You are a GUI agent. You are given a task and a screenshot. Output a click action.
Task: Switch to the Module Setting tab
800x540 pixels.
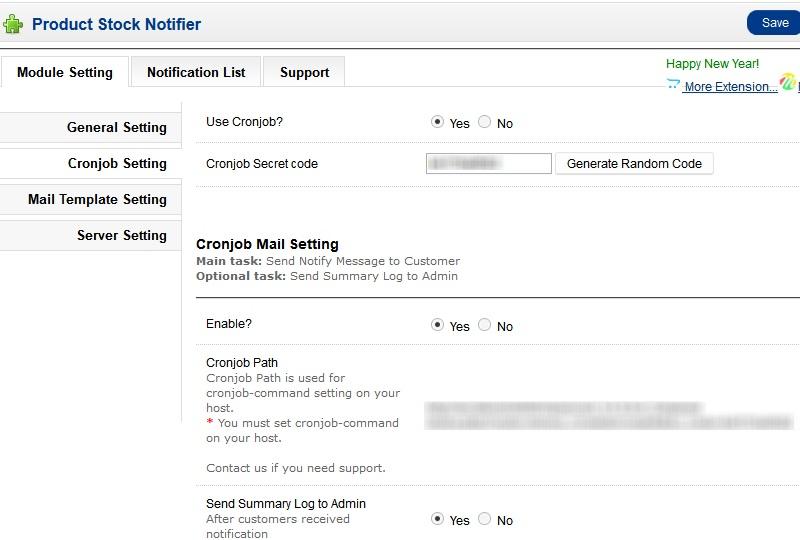65,72
